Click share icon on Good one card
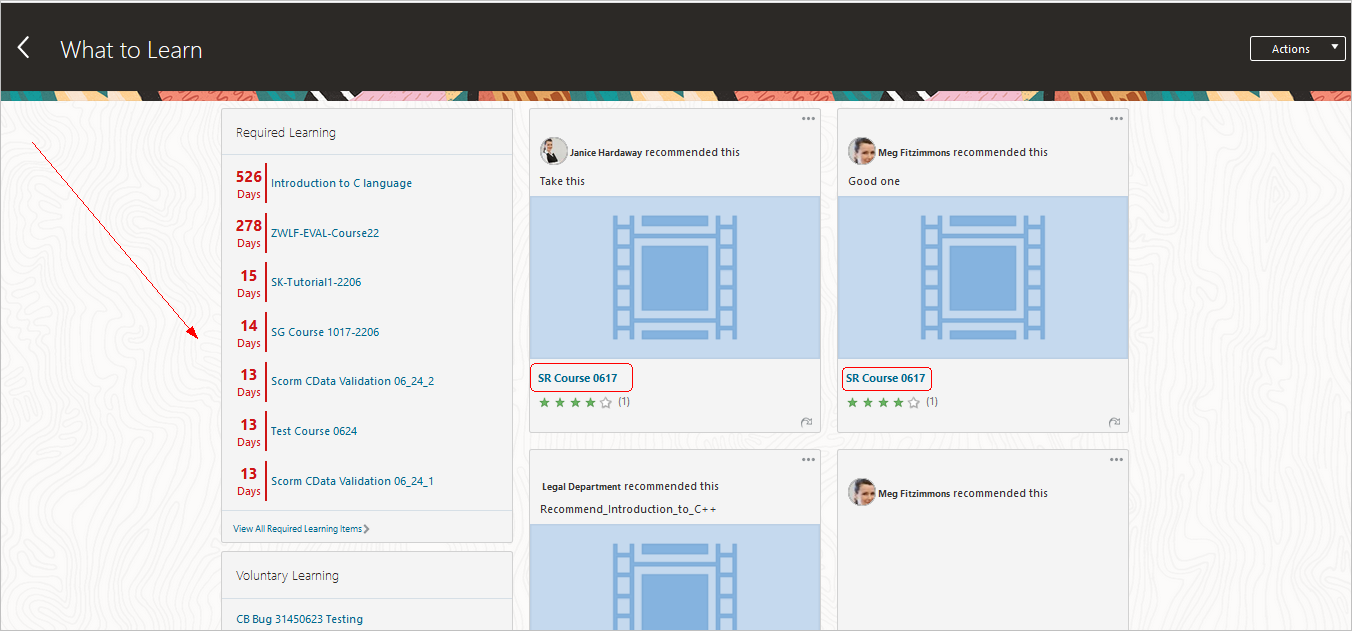This screenshot has width=1352, height=631. click(1114, 422)
